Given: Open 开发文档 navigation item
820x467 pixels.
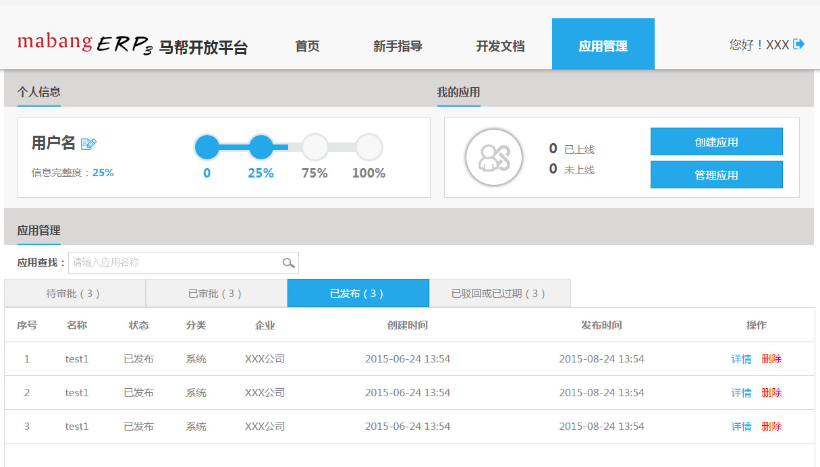Looking at the screenshot, I should (500, 46).
